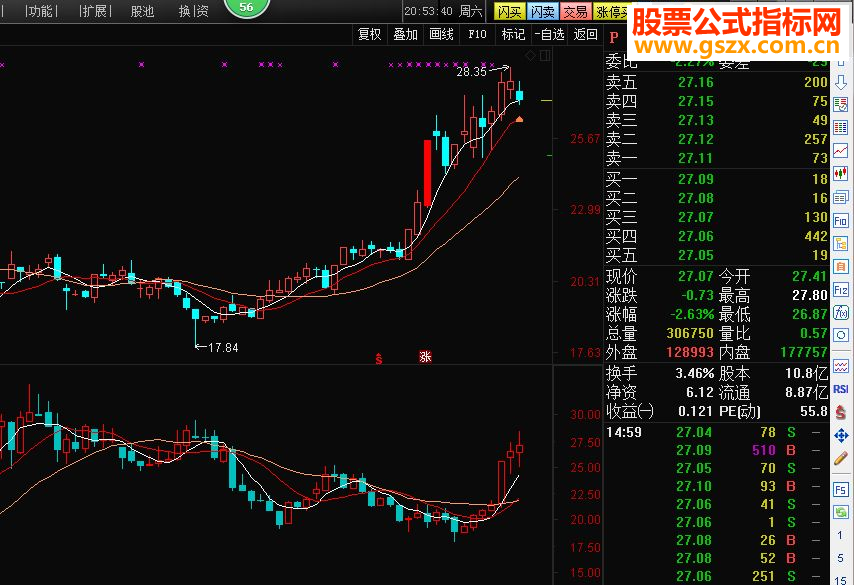This screenshot has height=585, width=854.
Task: Click the 卖一 price 27.11
Action: pos(696,159)
